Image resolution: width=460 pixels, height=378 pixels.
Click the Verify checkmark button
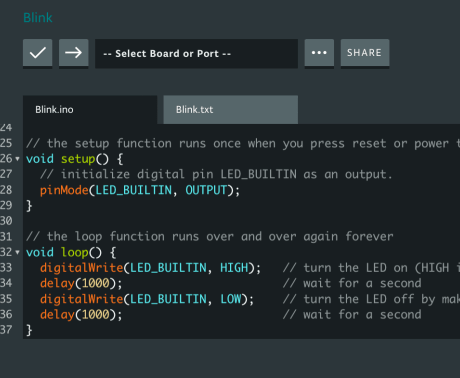tap(38, 53)
